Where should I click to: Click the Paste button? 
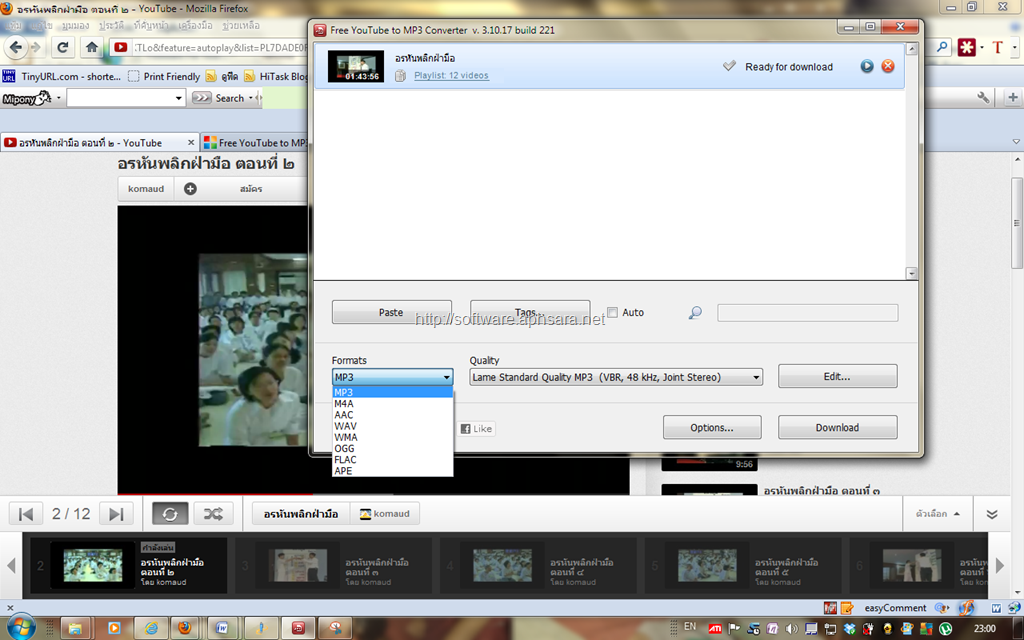tap(392, 312)
